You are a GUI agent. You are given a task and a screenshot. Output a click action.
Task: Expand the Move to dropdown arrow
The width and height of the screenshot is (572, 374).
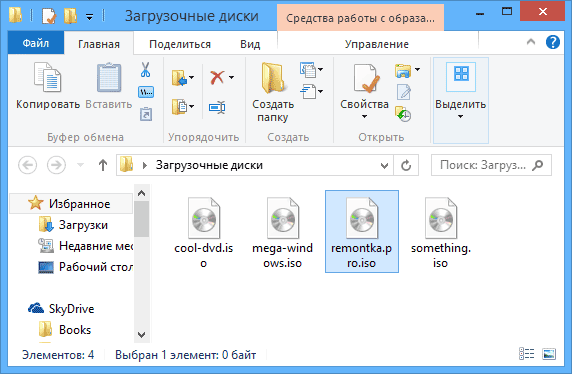(192, 78)
